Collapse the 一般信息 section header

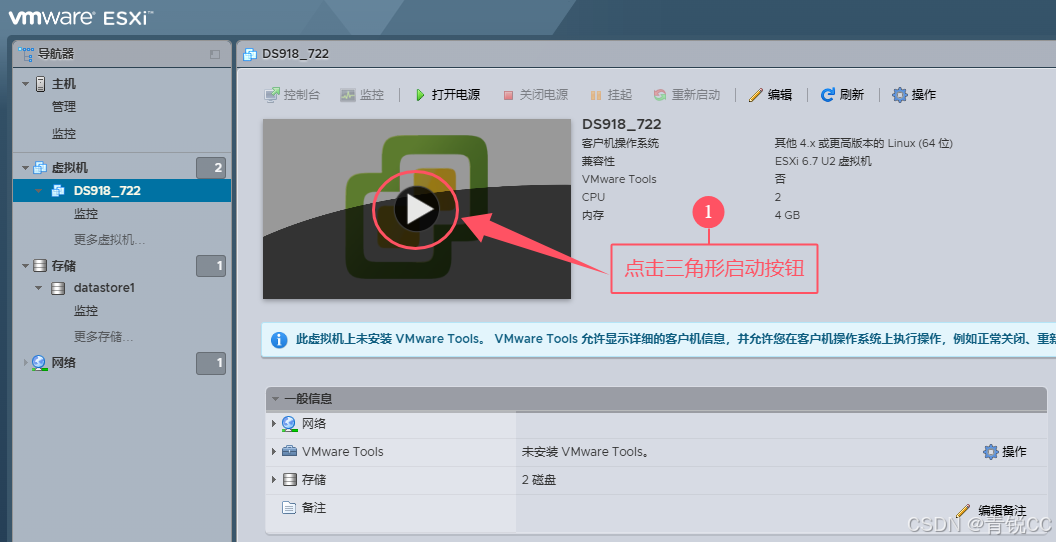click(657, 399)
